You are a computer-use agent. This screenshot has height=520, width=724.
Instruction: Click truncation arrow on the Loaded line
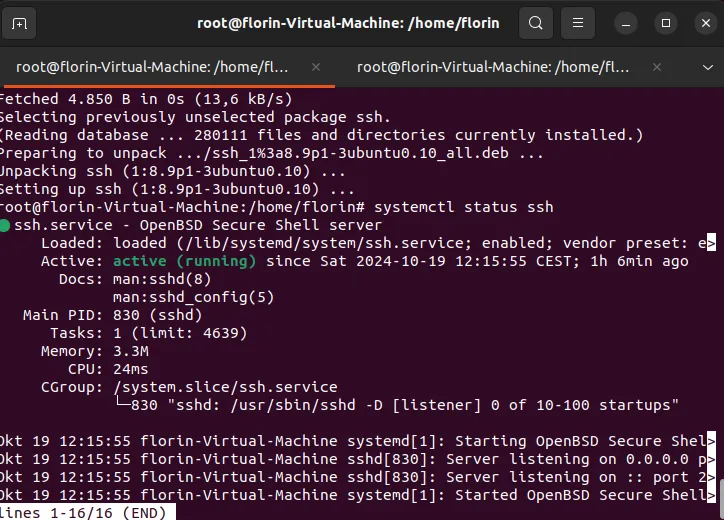click(x=710, y=243)
